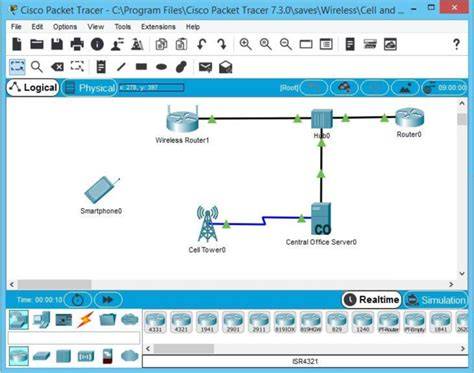Click the Print icon in toolbar

coord(77,44)
